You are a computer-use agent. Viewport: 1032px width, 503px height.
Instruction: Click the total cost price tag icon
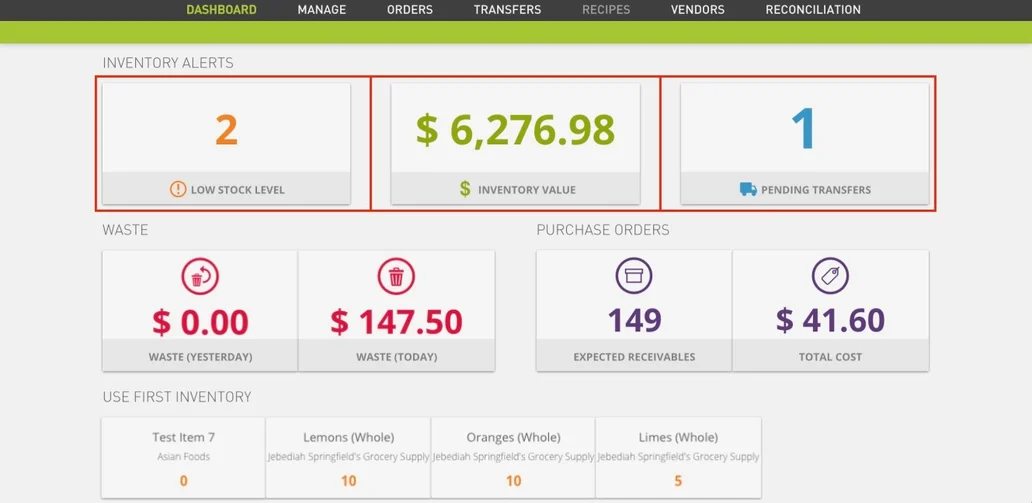pyautogui.click(x=830, y=276)
